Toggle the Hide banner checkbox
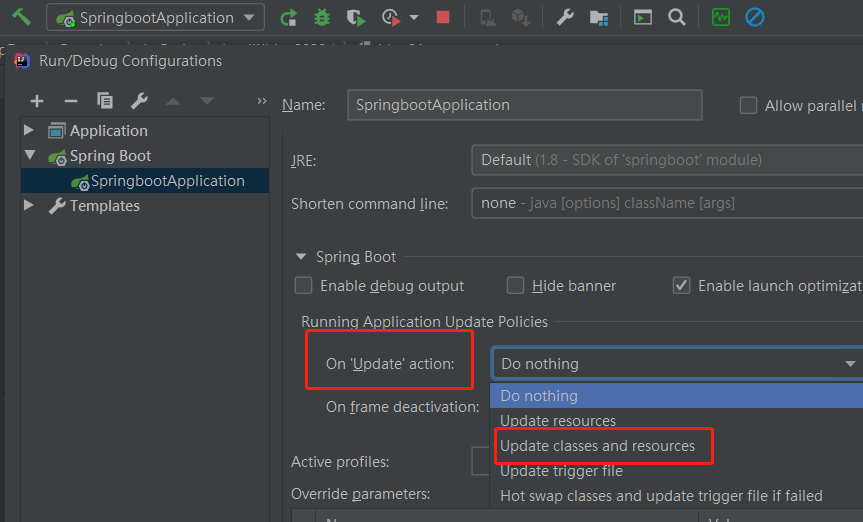Image resolution: width=863 pixels, height=522 pixels. 515,286
